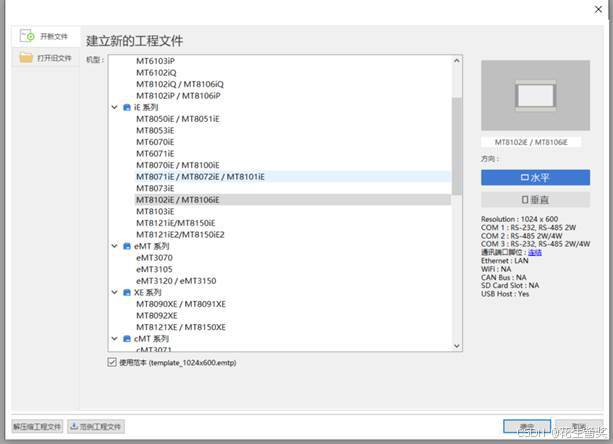Select model MT6103iP
Viewport: 613px width, 444px height.
[155, 61]
